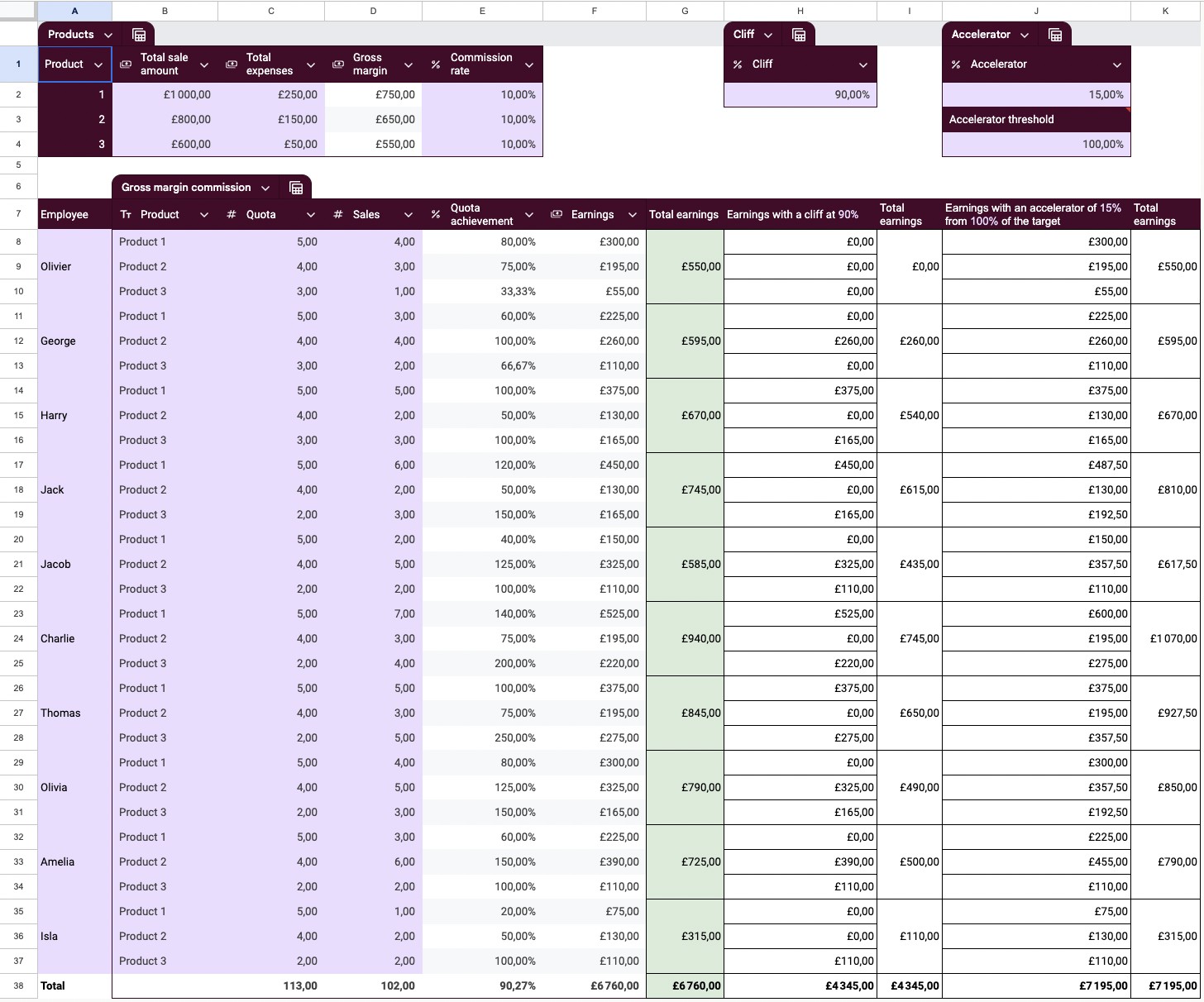Select the Isla employee cell
The height and width of the screenshot is (1002, 1204).
pyautogui.click(x=74, y=936)
